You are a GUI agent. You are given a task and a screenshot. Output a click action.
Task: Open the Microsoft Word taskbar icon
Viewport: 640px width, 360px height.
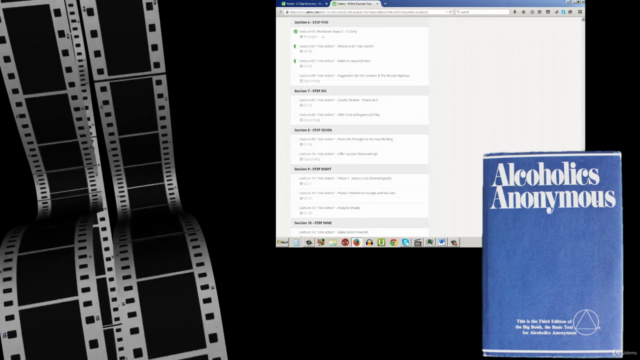(x=442, y=242)
